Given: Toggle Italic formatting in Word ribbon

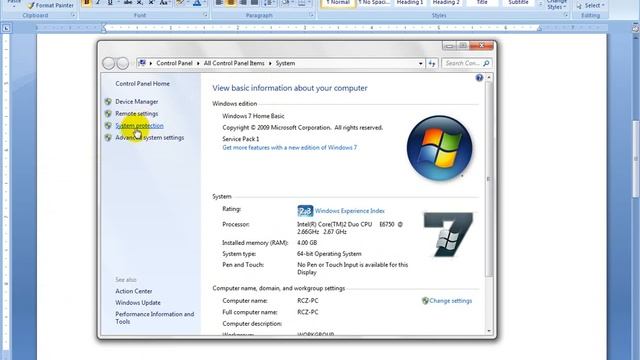Looking at the screenshot, I should pyautogui.click(x=98, y=3).
